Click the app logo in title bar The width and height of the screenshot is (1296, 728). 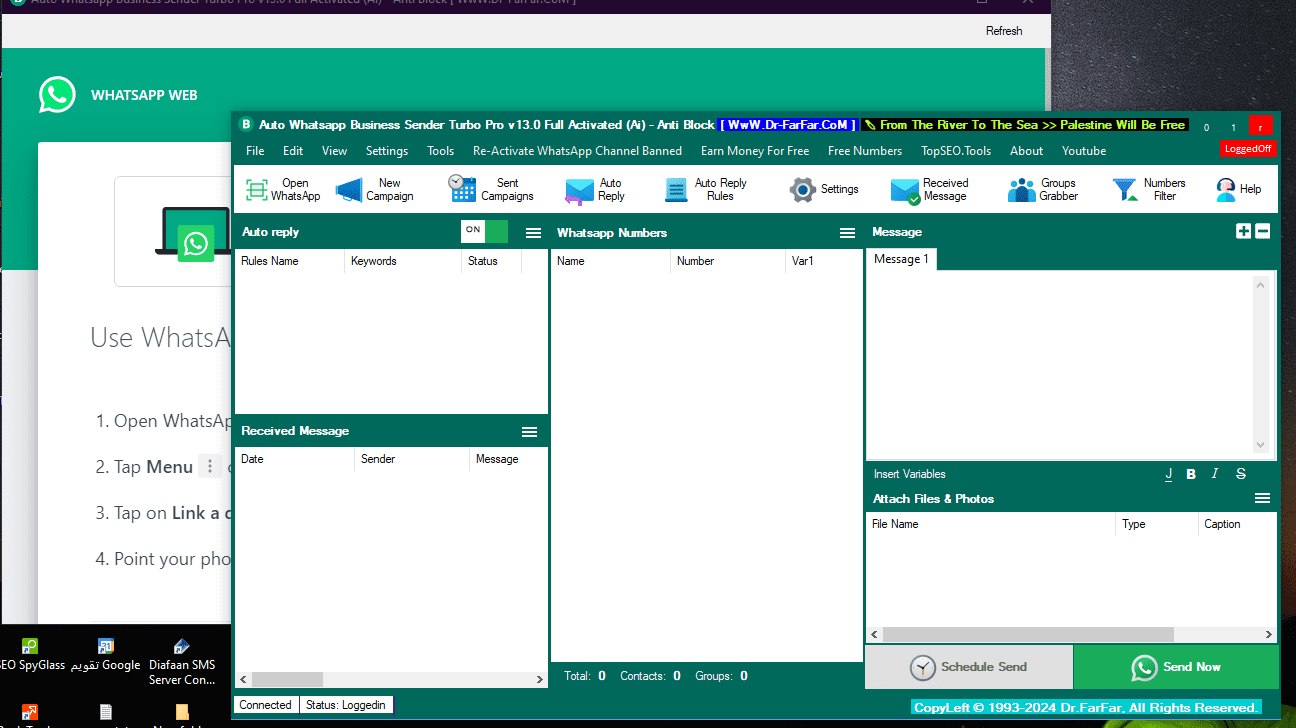coord(246,125)
